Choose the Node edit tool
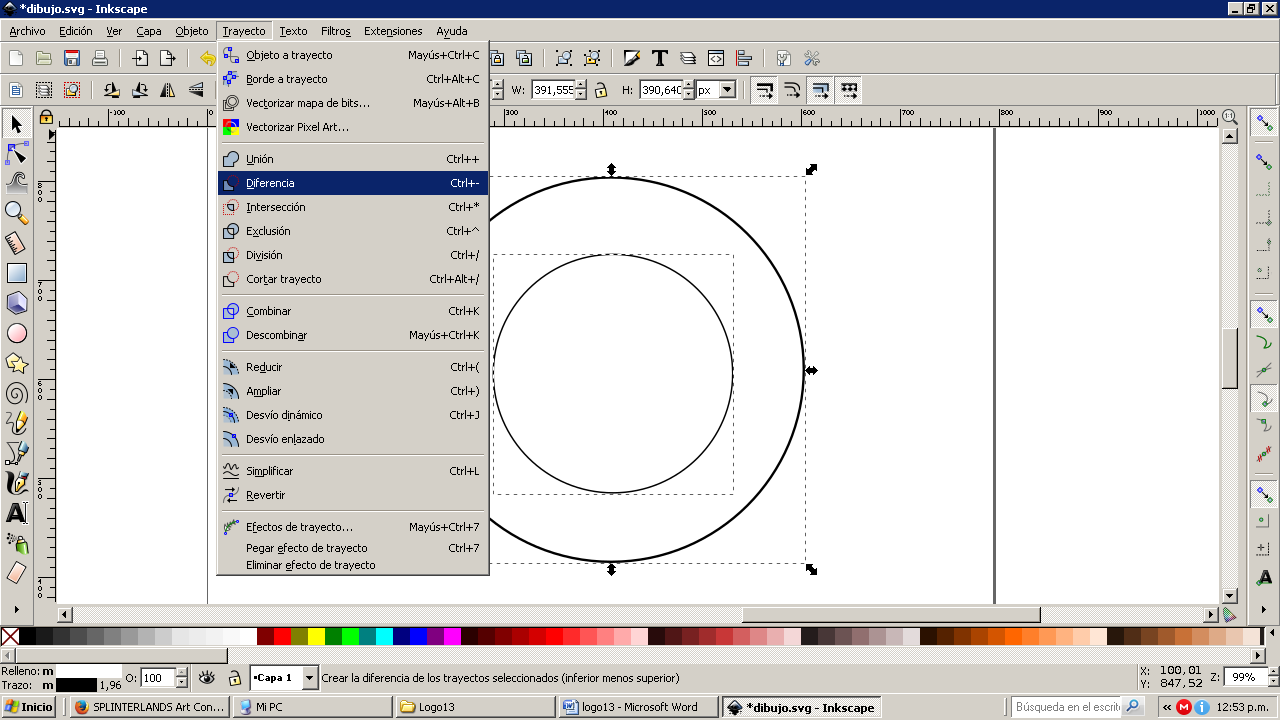Image resolution: width=1280 pixels, height=720 pixels. click(16, 153)
